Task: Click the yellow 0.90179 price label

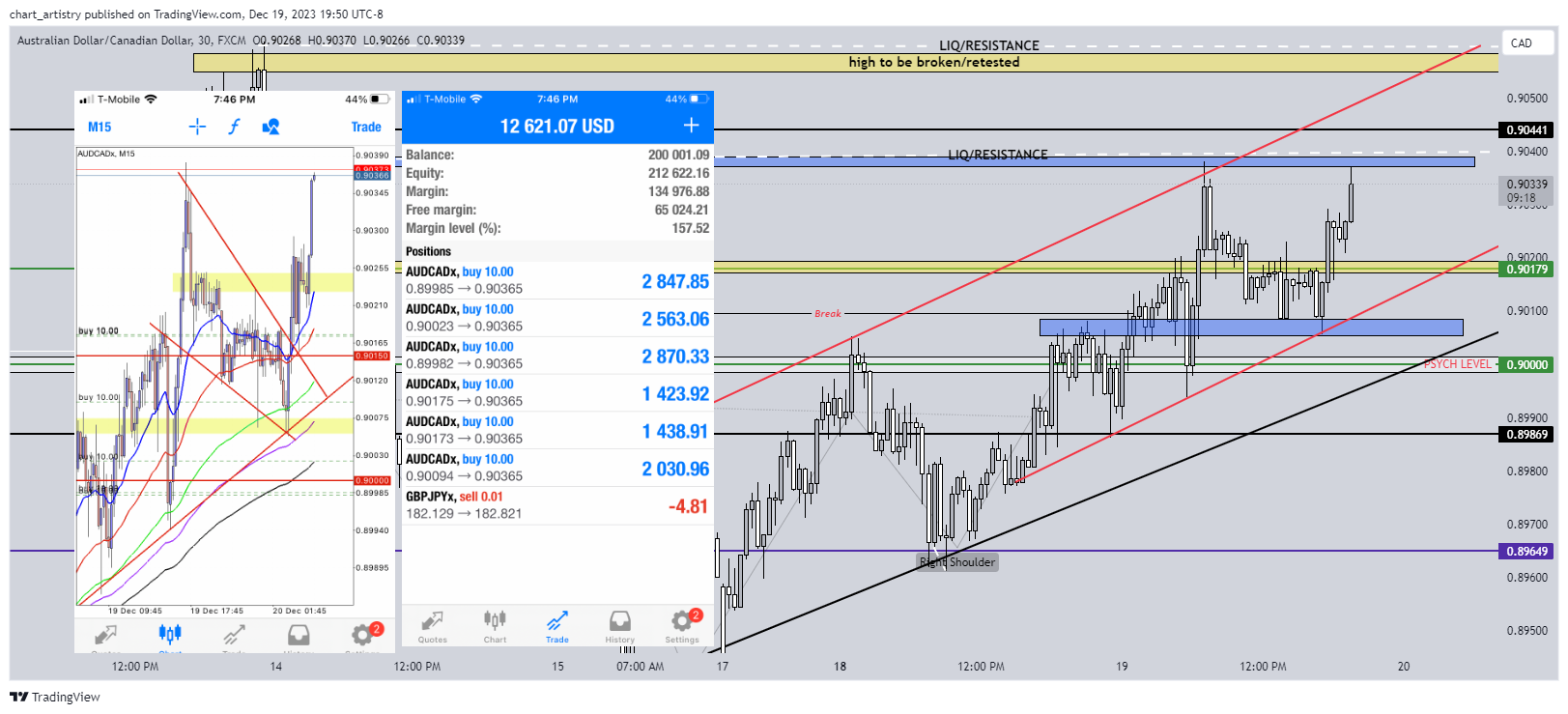Action: tap(1526, 270)
